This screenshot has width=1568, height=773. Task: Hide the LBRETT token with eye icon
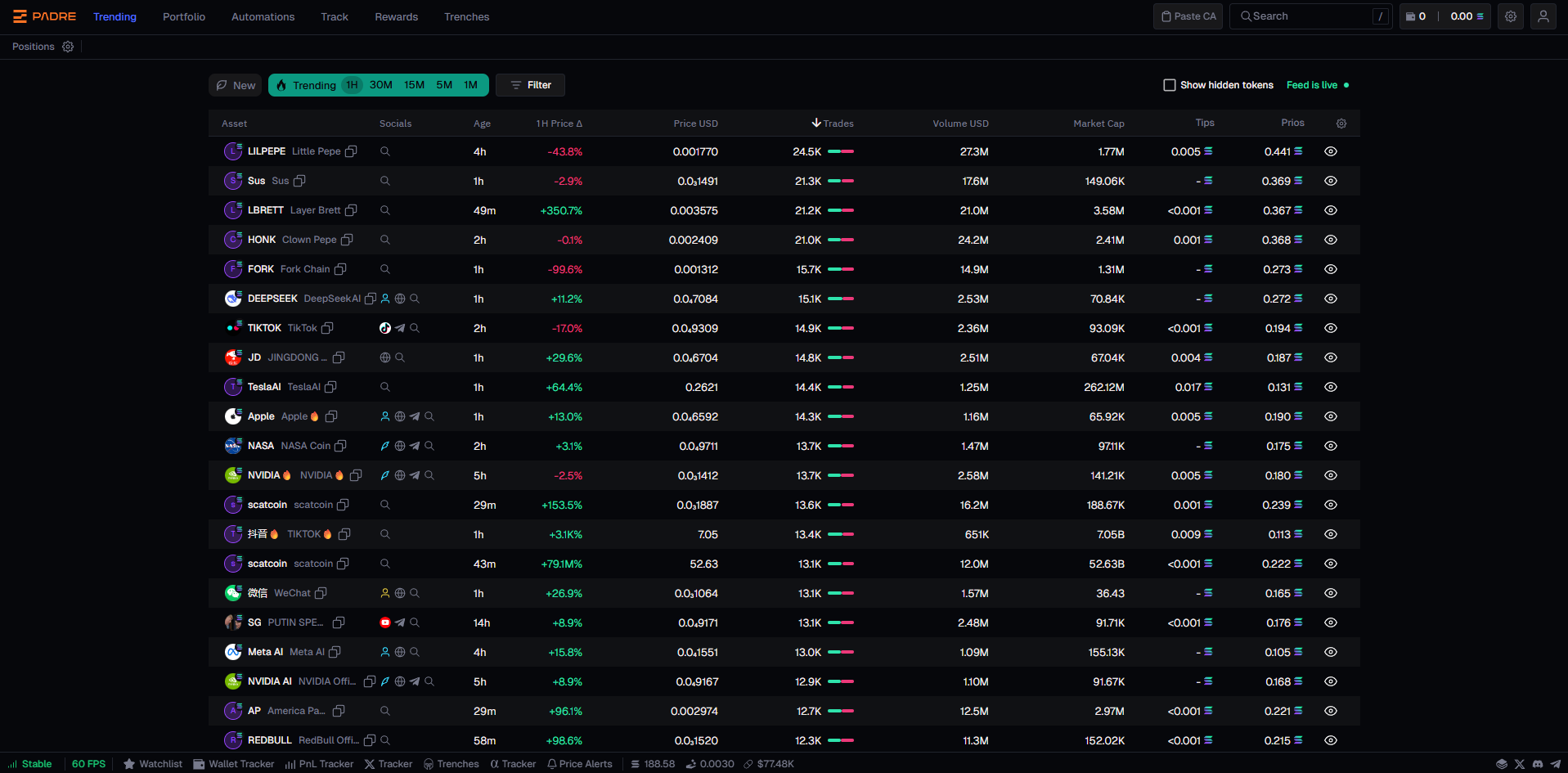tap(1330, 210)
